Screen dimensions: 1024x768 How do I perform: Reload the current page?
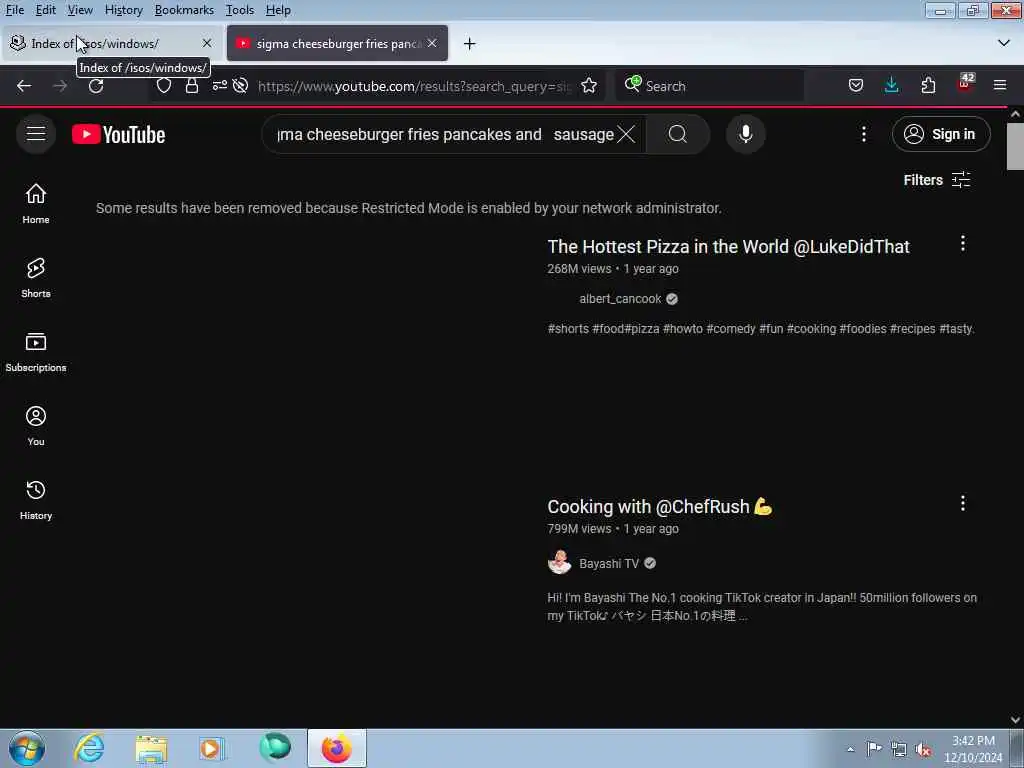click(x=96, y=86)
